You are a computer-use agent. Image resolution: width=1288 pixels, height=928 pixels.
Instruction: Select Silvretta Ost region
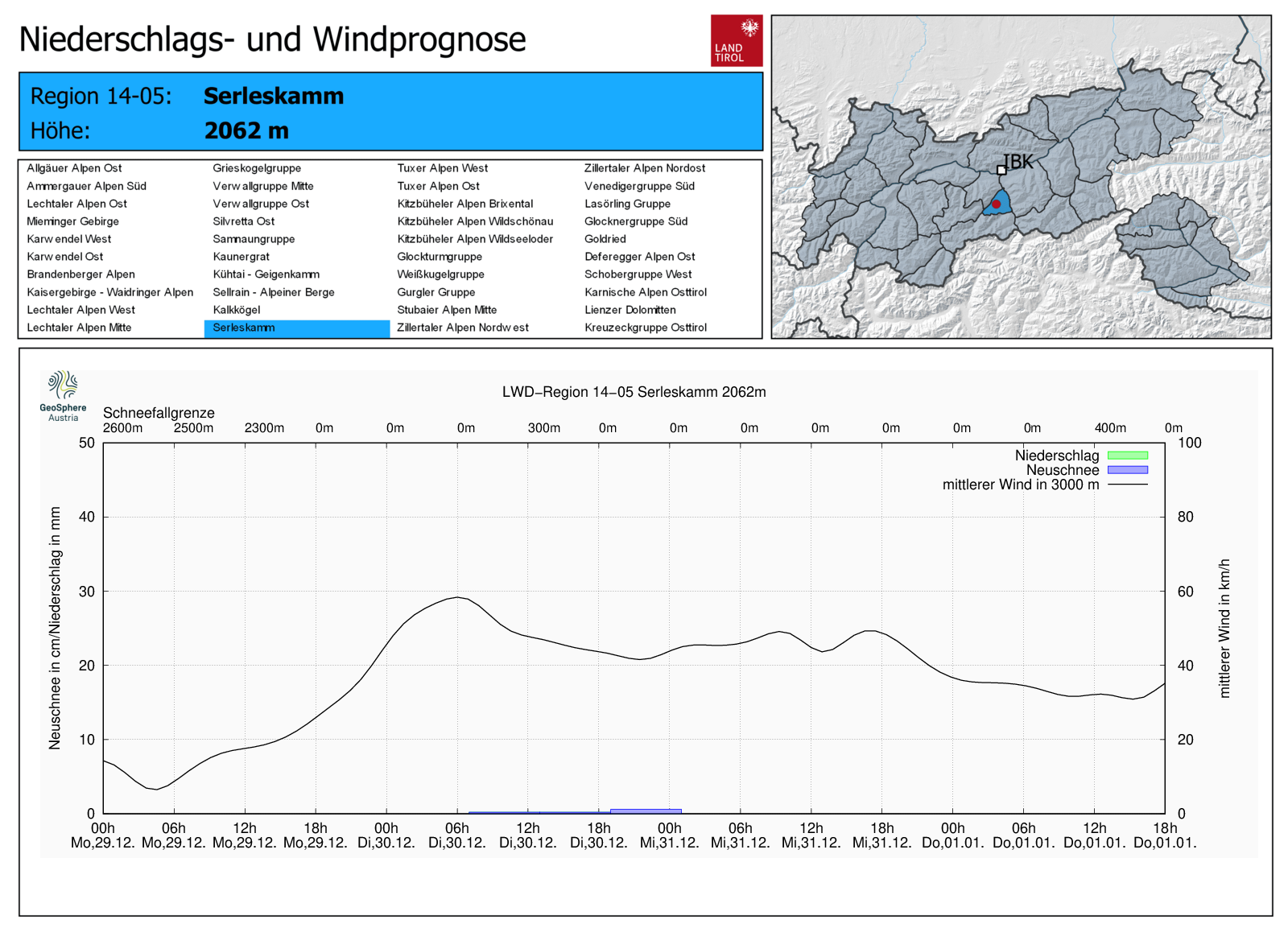(243, 221)
